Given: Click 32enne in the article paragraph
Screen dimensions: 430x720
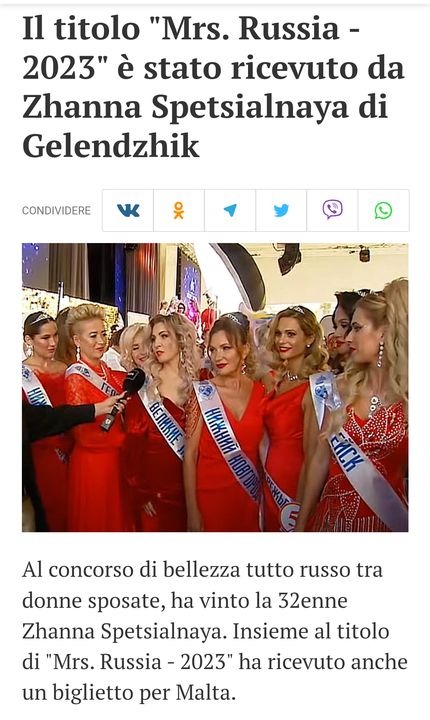Looking at the screenshot, I should pyautogui.click(x=312, y=600).
